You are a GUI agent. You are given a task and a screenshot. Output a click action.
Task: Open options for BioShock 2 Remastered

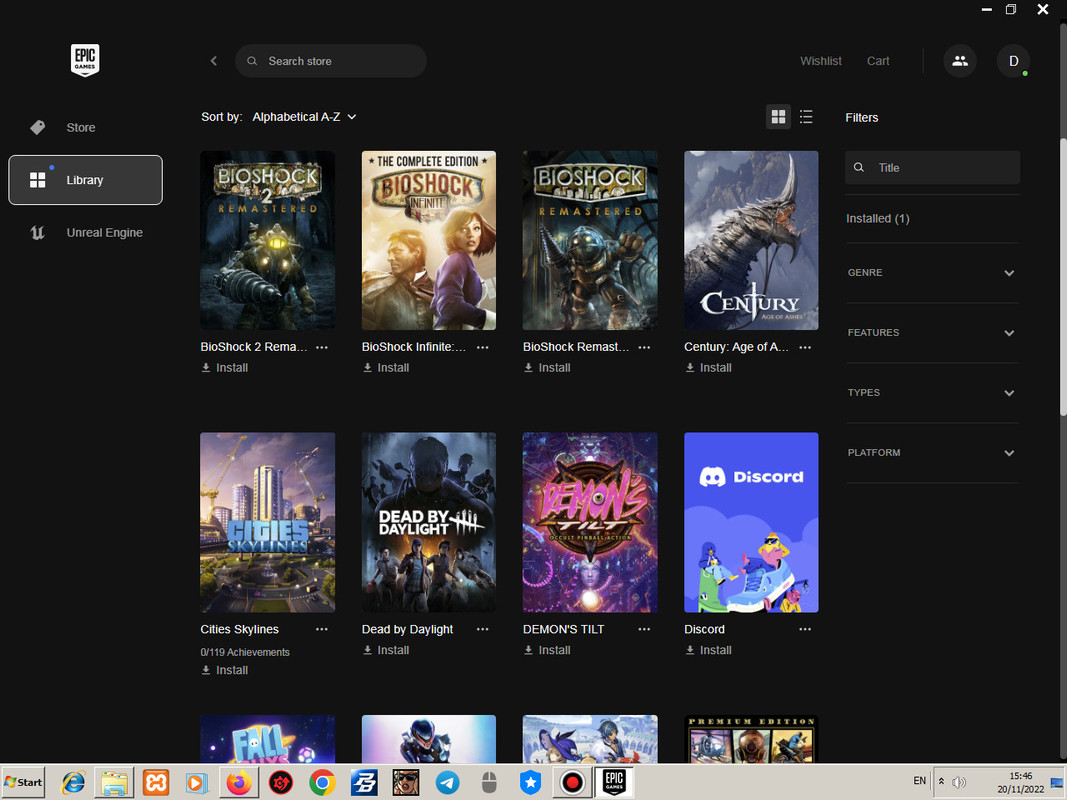point(322,347)
